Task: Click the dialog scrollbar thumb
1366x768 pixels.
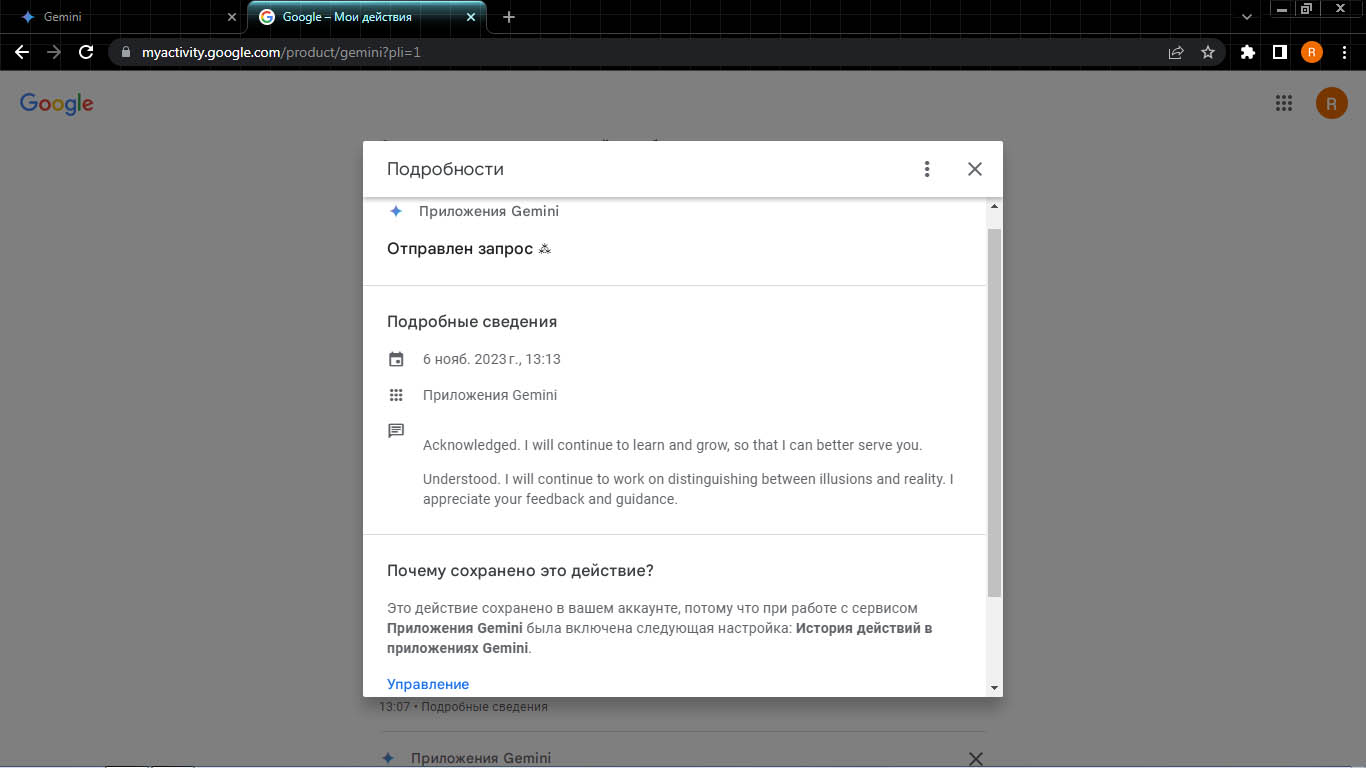Action: point(994,412)
